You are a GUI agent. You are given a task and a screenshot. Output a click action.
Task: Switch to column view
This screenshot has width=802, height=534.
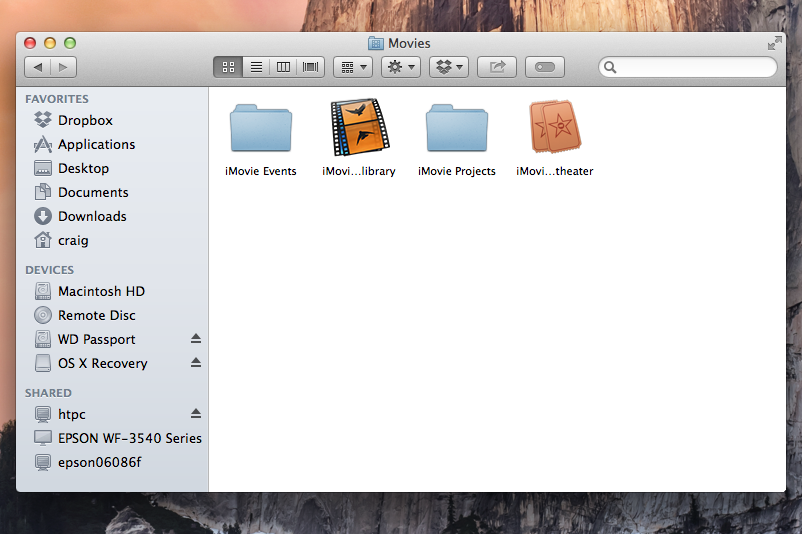[x=283, y=67]
